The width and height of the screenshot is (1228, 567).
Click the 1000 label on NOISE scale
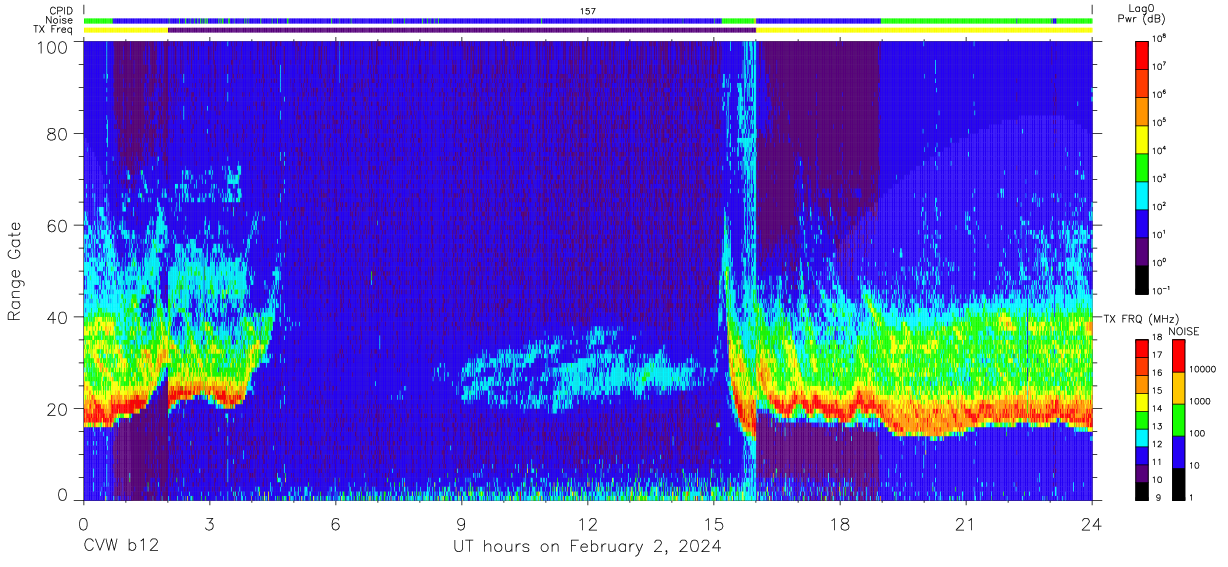[x=1200, y=402]
